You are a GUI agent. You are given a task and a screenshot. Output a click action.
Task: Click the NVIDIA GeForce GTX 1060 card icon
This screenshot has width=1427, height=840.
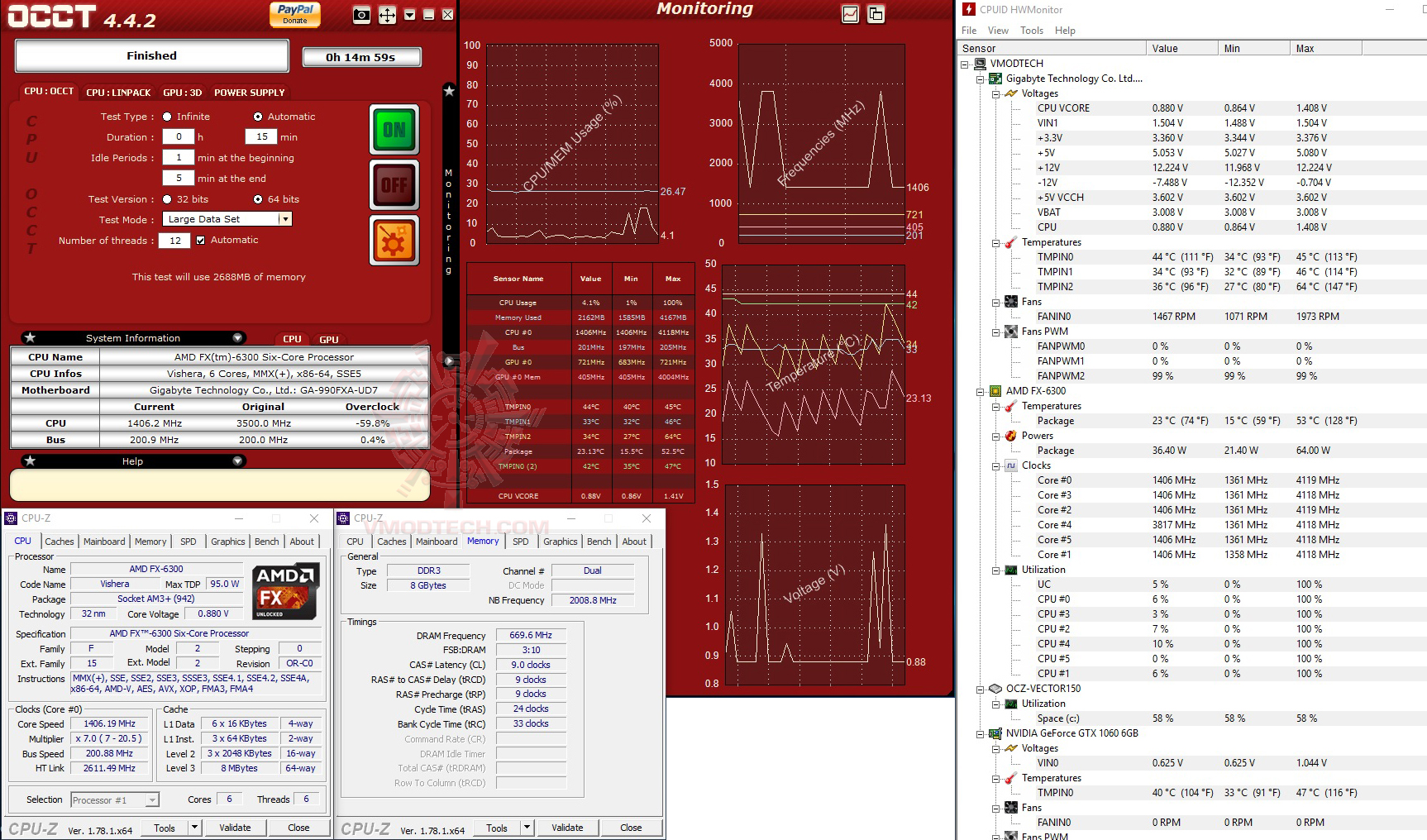[996, 733]
